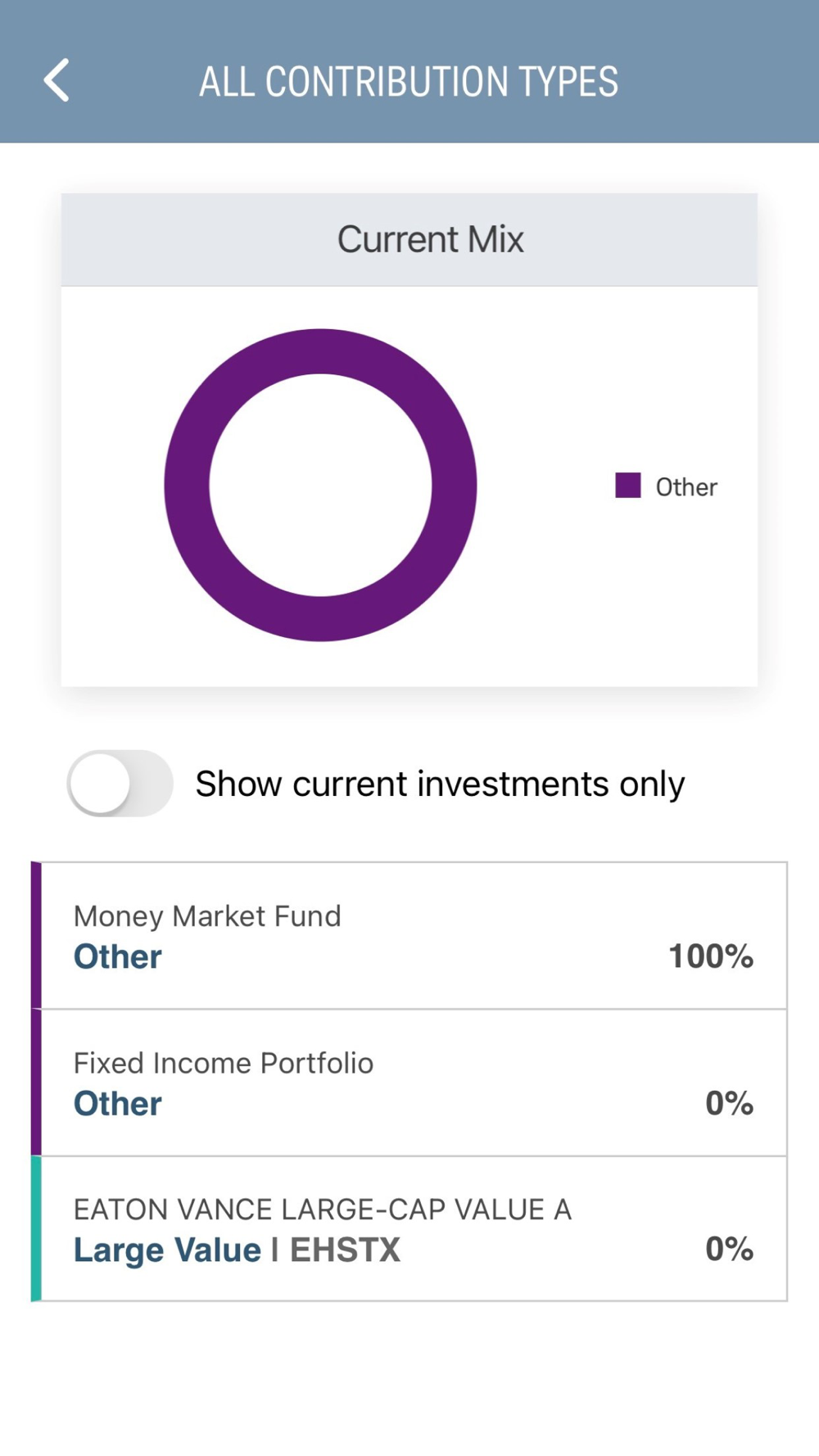Click the purple Other legend swatch
Image resolution: width=819 pixels, height=1456 pixels.
pyautogui.click(x=627, y=486)
